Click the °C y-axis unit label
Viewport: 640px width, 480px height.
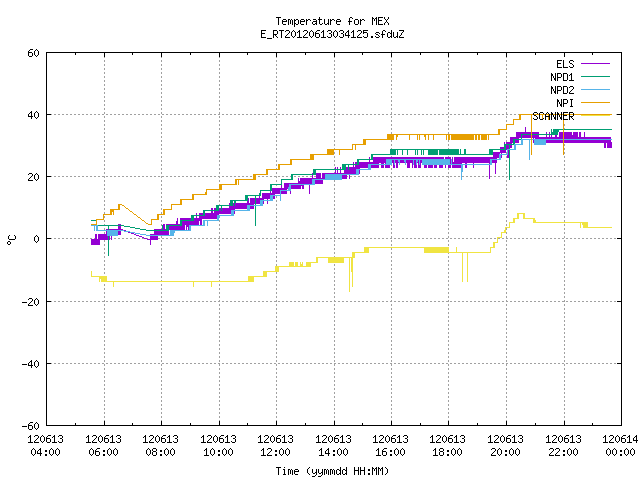coord(11,240)
